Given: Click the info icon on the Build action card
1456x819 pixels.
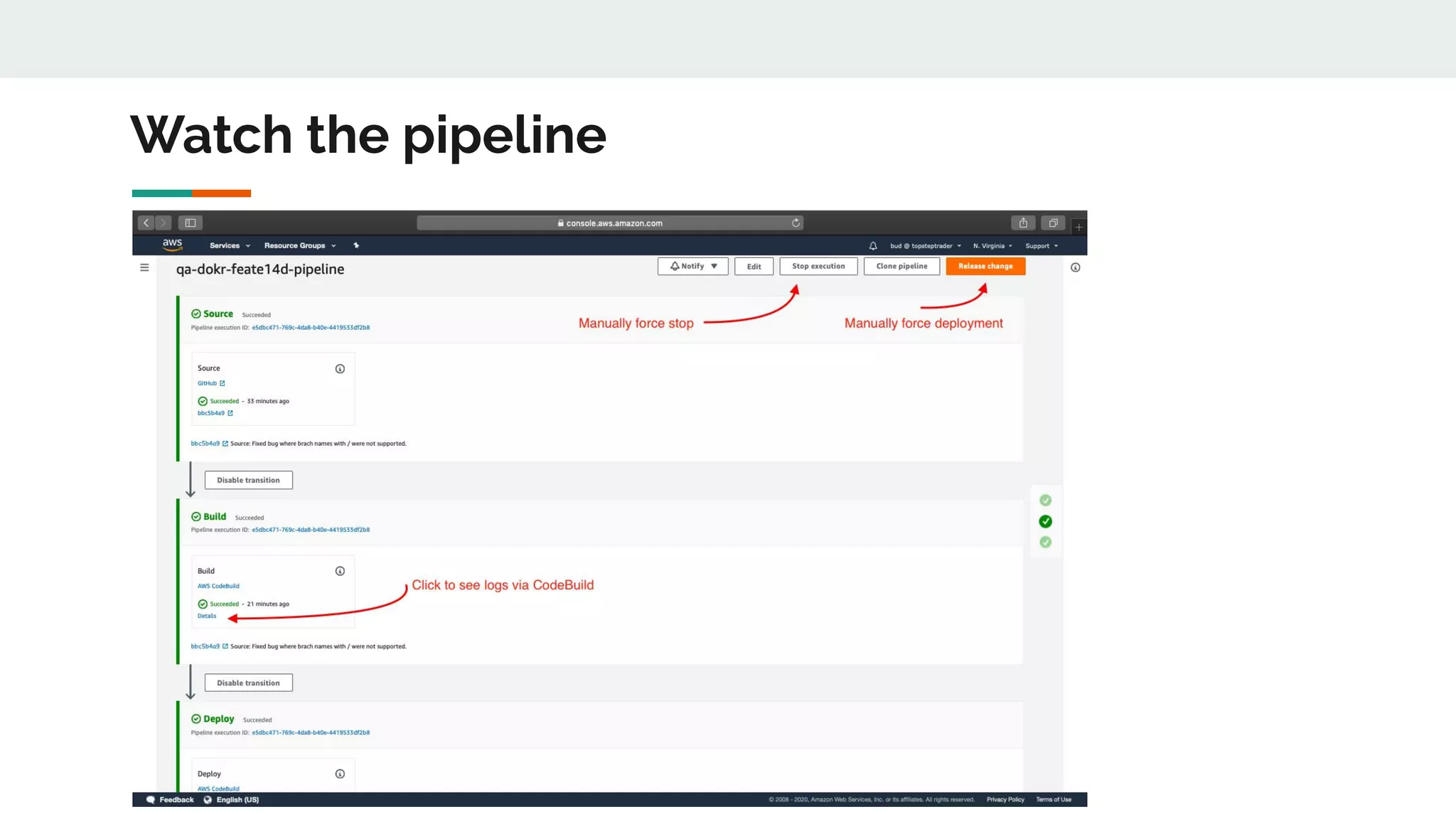Looking at the screenshot, I should click(340, 571).
